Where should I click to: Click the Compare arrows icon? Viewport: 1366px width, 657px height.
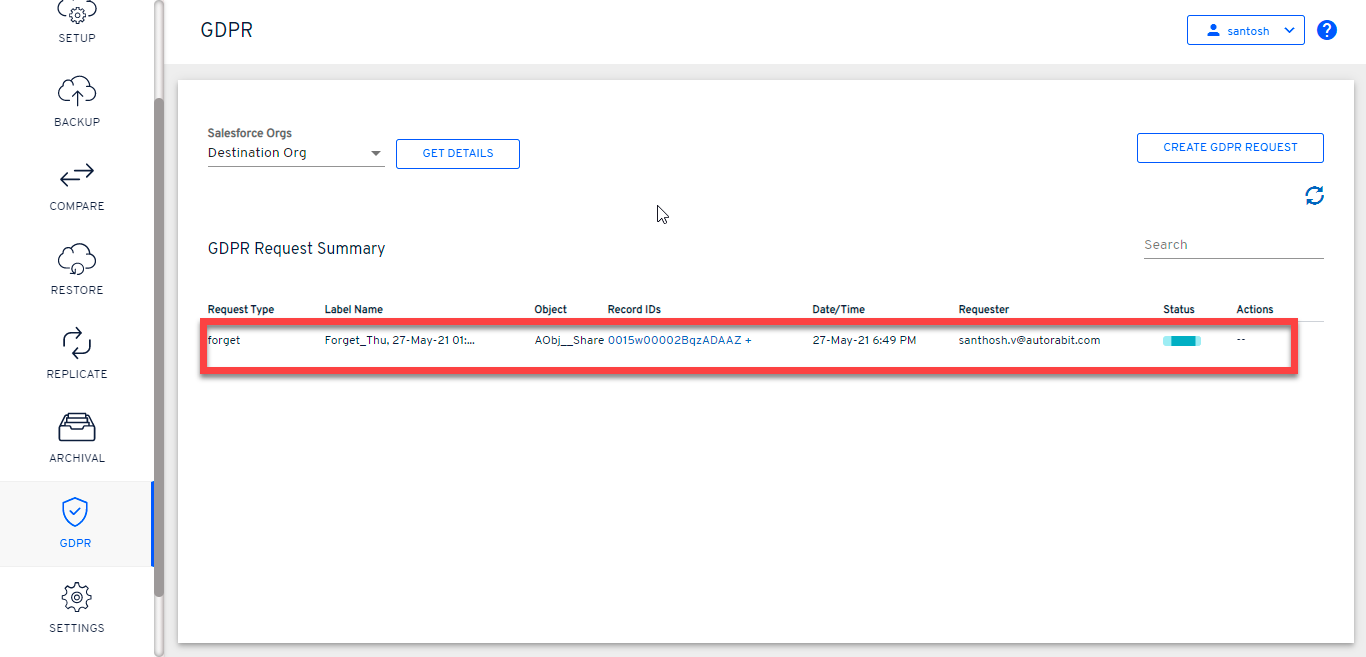tap(76, 177)
